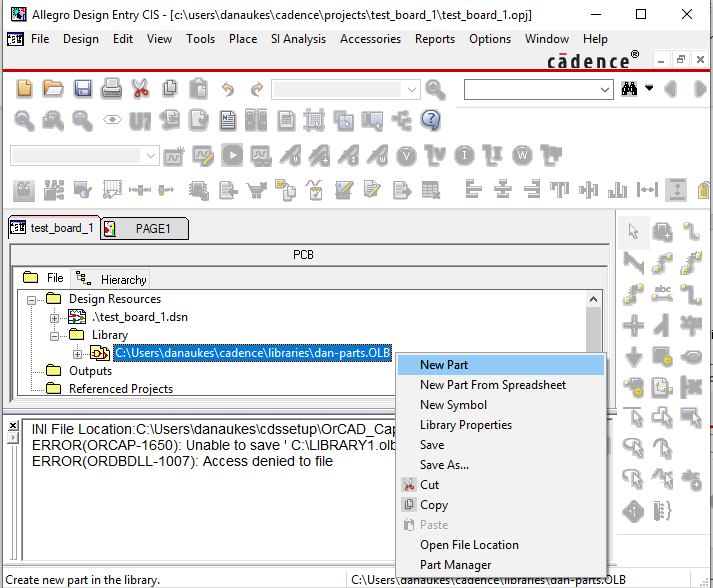713x588 pixels.
Task: Click the green V voltage marker icon
Action: 406,156
